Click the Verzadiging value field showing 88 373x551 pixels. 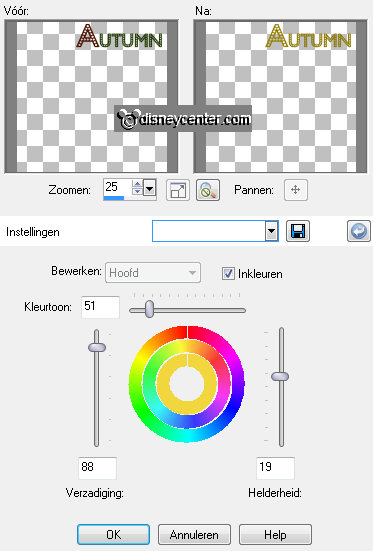coord(97,468)
